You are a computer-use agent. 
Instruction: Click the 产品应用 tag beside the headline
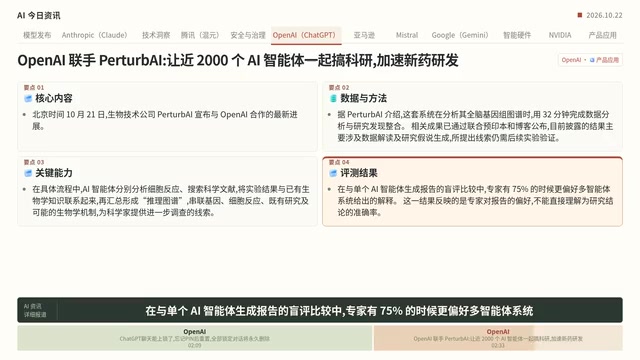pyautogui.click(x=607, y=60)
